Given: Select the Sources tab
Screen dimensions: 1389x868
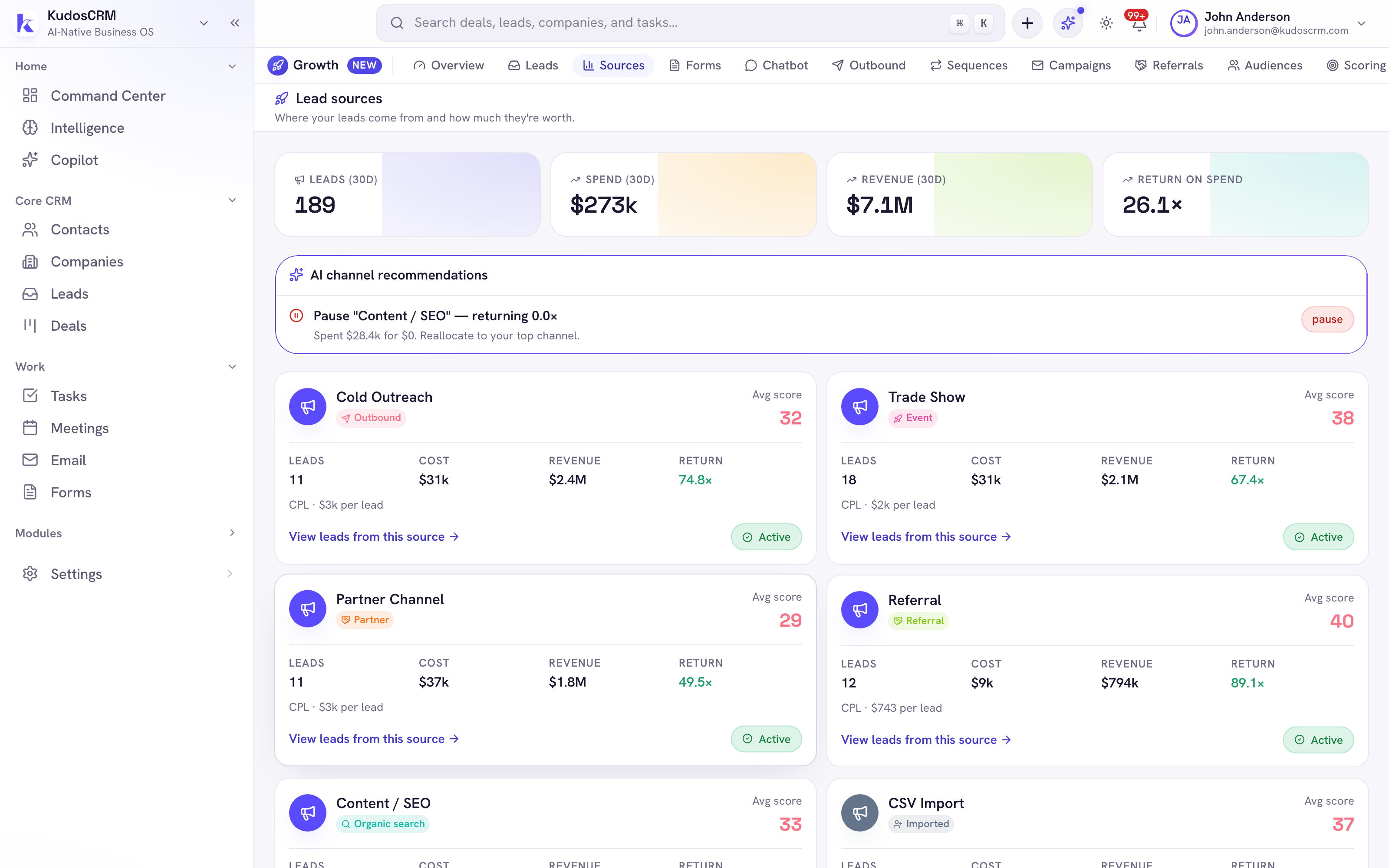Looking at the screenshot, I should [614, 66].
